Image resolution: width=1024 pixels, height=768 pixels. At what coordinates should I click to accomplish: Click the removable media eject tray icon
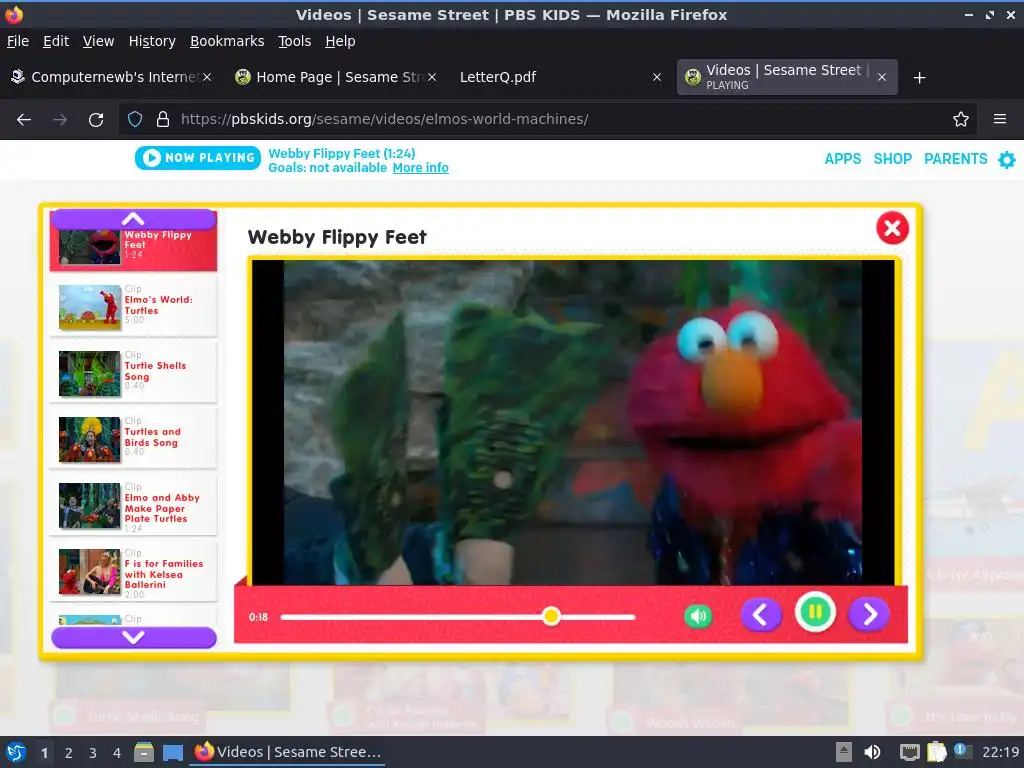(x=843, y=752)
